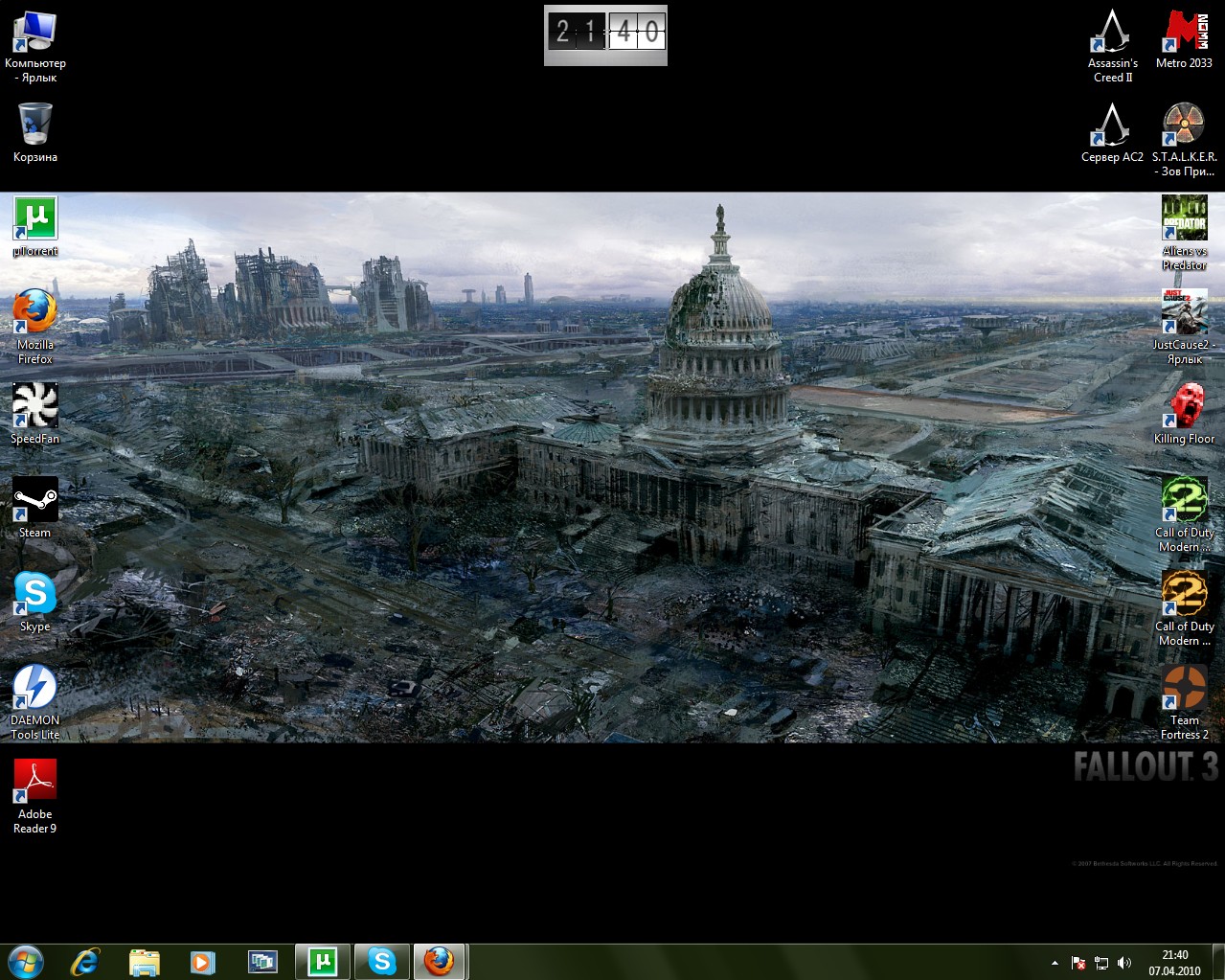
Task: Click the flip clock gadget showing 21 40
Action: 605,35
